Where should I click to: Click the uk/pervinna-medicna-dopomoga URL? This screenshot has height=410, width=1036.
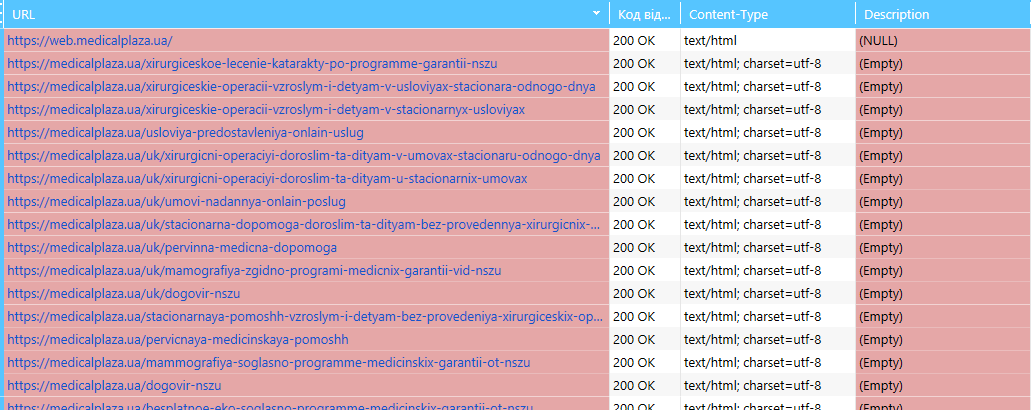[172, 248]
